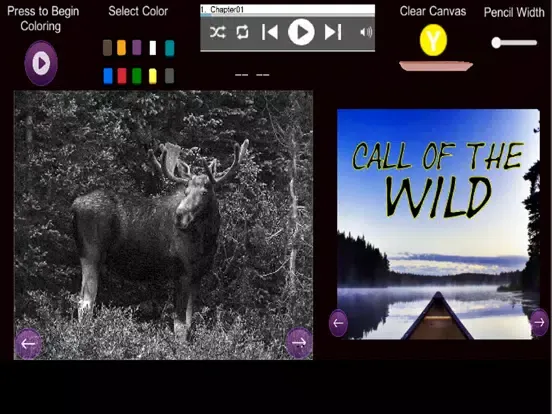Pick the orange color swatch
The width and height of the screenshot is (552, 414).
click(121, 48)
